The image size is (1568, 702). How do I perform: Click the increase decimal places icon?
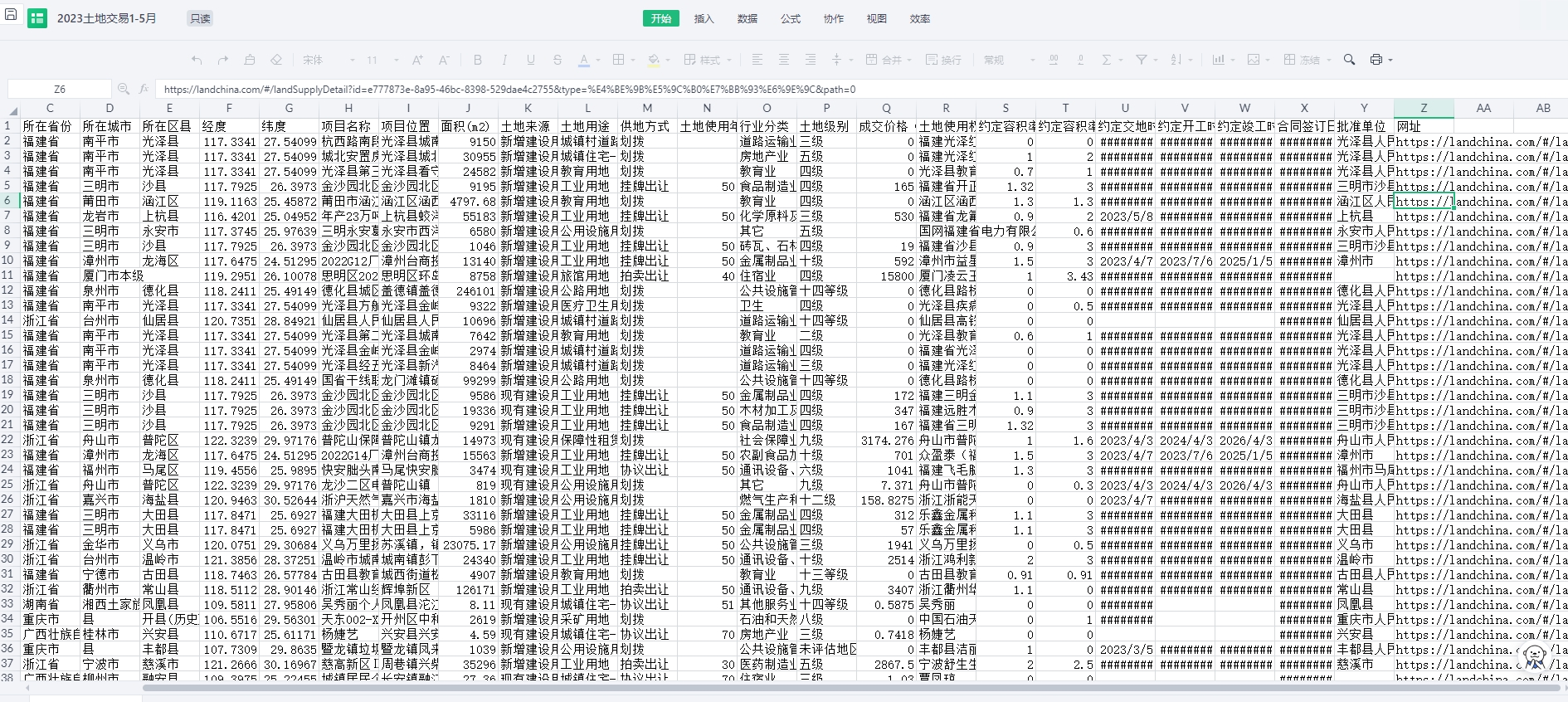pyautogui.click(x=1054, y=60)
